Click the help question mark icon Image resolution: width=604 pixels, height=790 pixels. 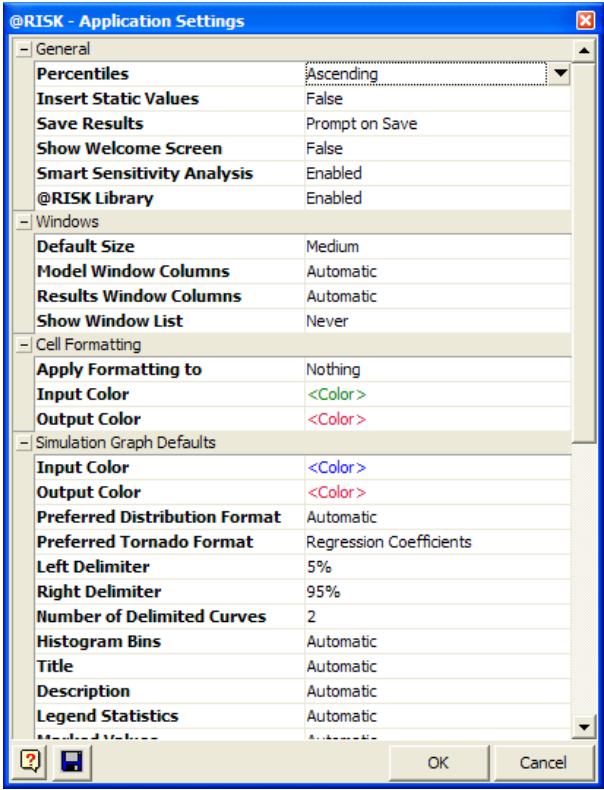tap(23, 763)
